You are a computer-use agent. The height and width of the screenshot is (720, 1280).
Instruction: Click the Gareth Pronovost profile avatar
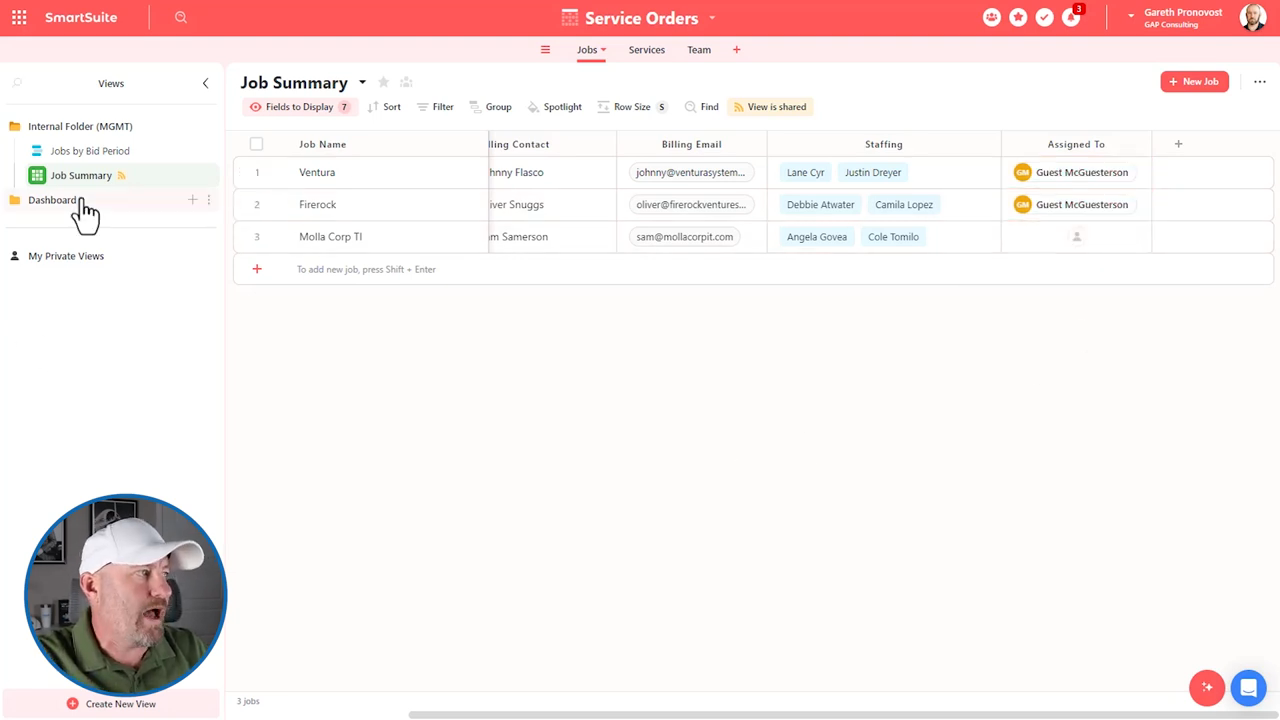[x=1253, y=17]
